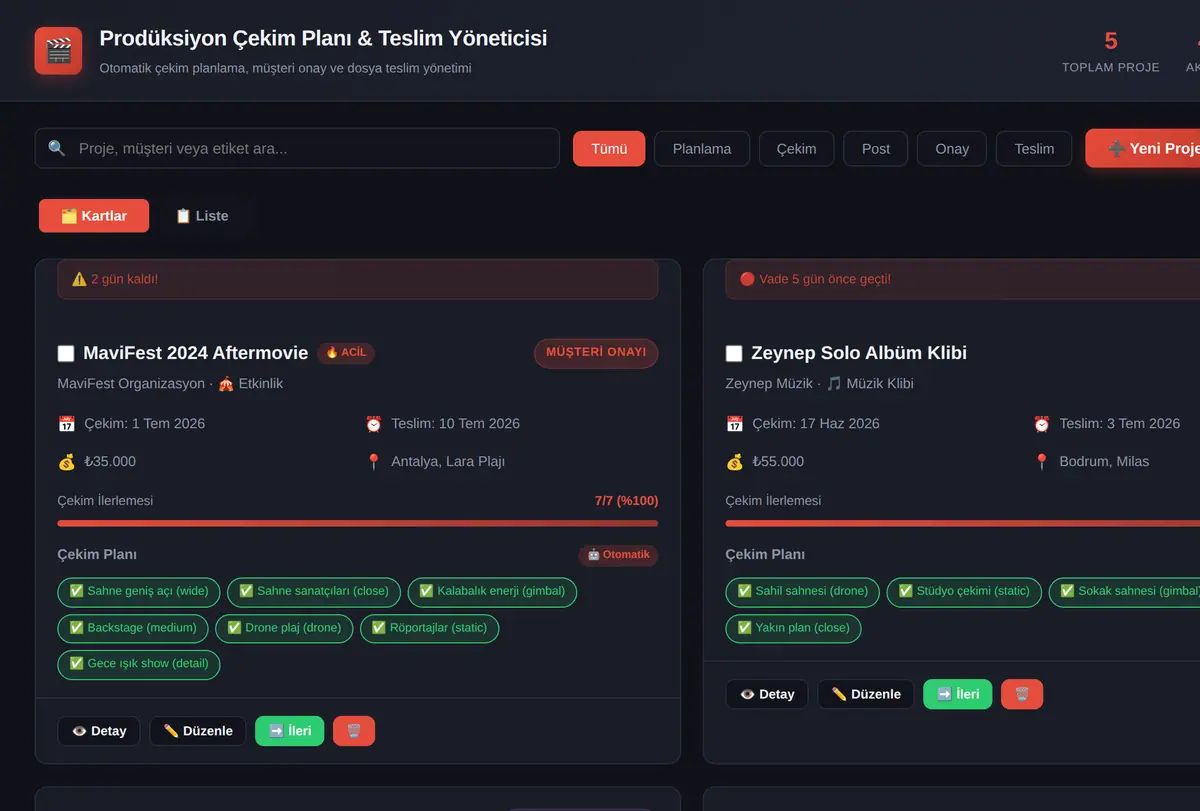1200x811 pixels.
Task: Focus the project search input field
Action: [x=297, y=148]
